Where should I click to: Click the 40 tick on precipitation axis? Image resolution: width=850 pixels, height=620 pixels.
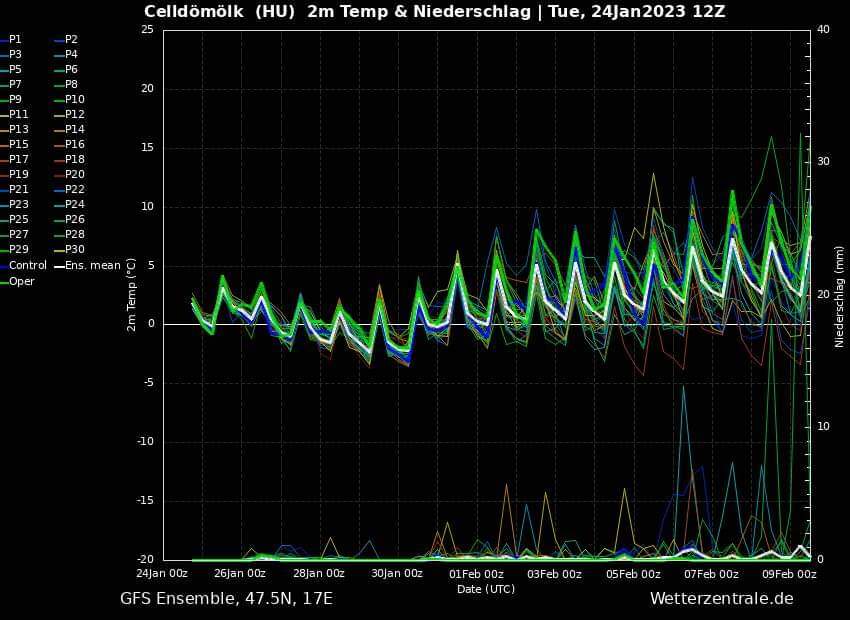[x=823, y=29]
